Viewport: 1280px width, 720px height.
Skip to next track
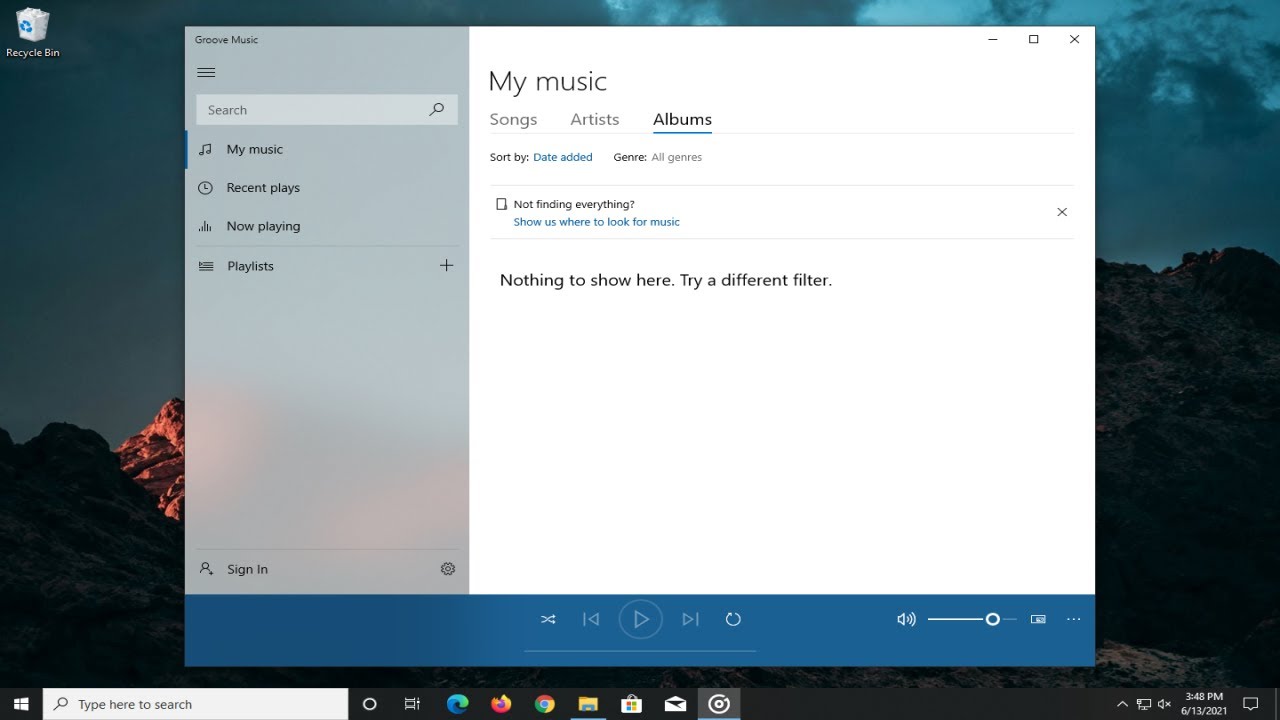tap(690, 619)
